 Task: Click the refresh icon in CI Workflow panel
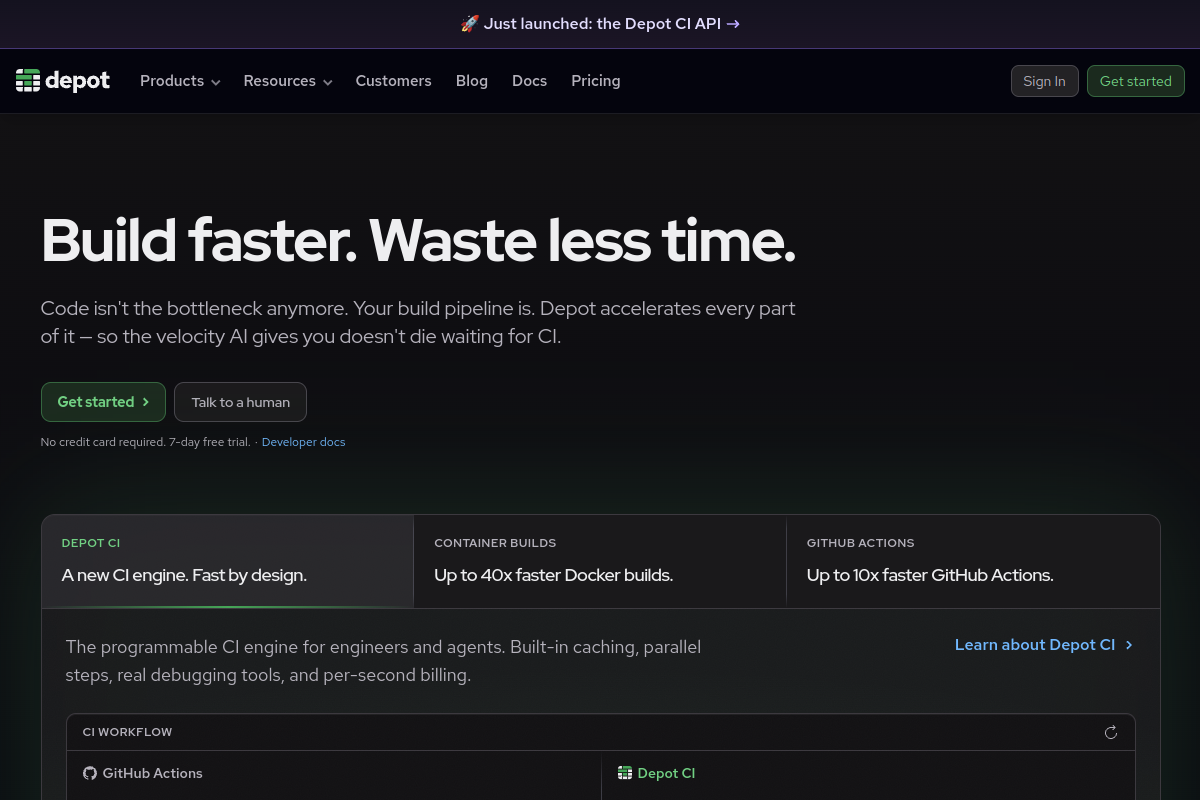click(x=1110, y=733)
